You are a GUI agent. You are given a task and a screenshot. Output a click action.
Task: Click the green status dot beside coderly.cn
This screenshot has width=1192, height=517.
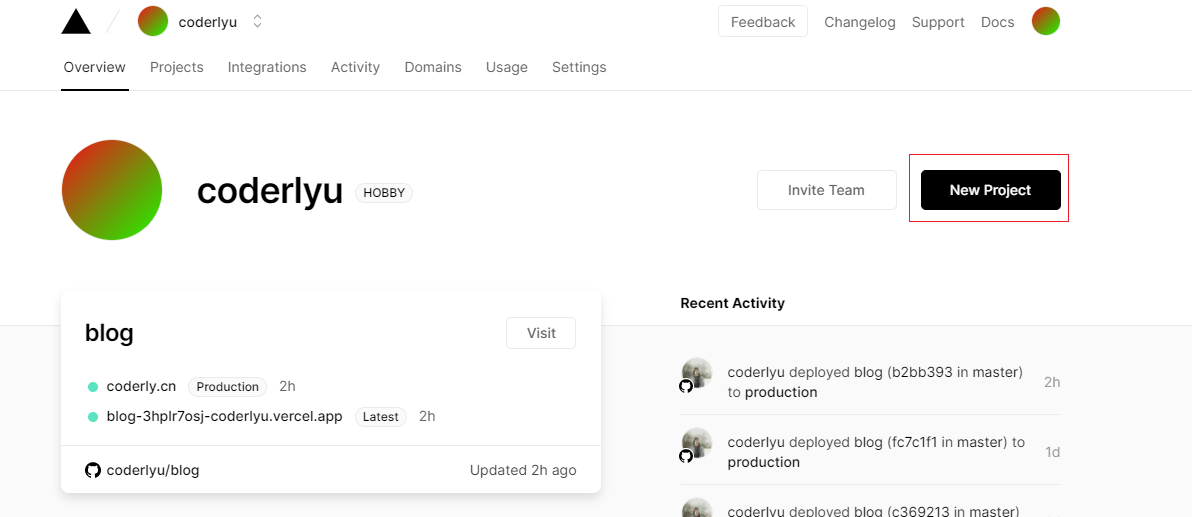point(93,387)
